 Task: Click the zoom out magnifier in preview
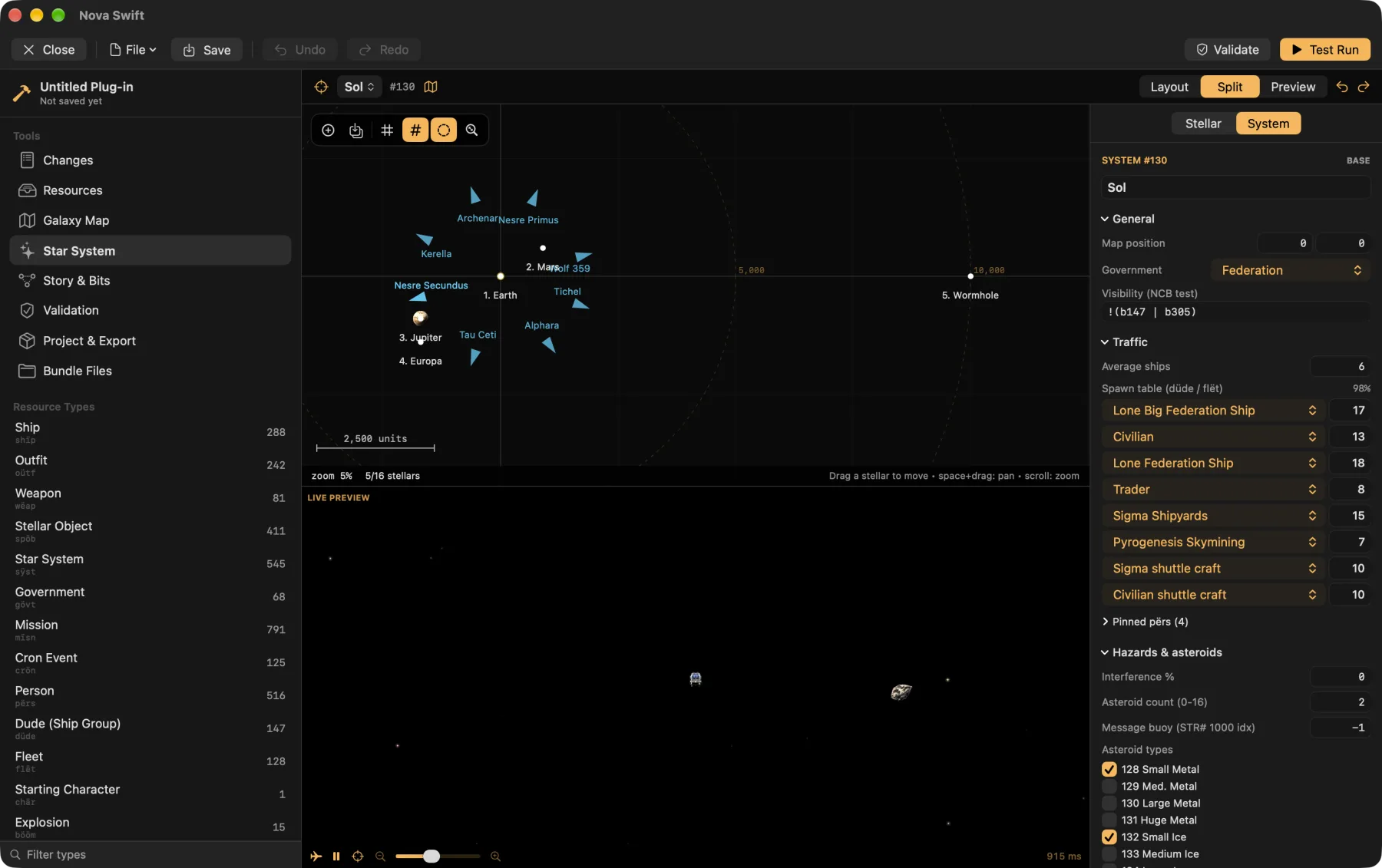(x=380, y=856)
